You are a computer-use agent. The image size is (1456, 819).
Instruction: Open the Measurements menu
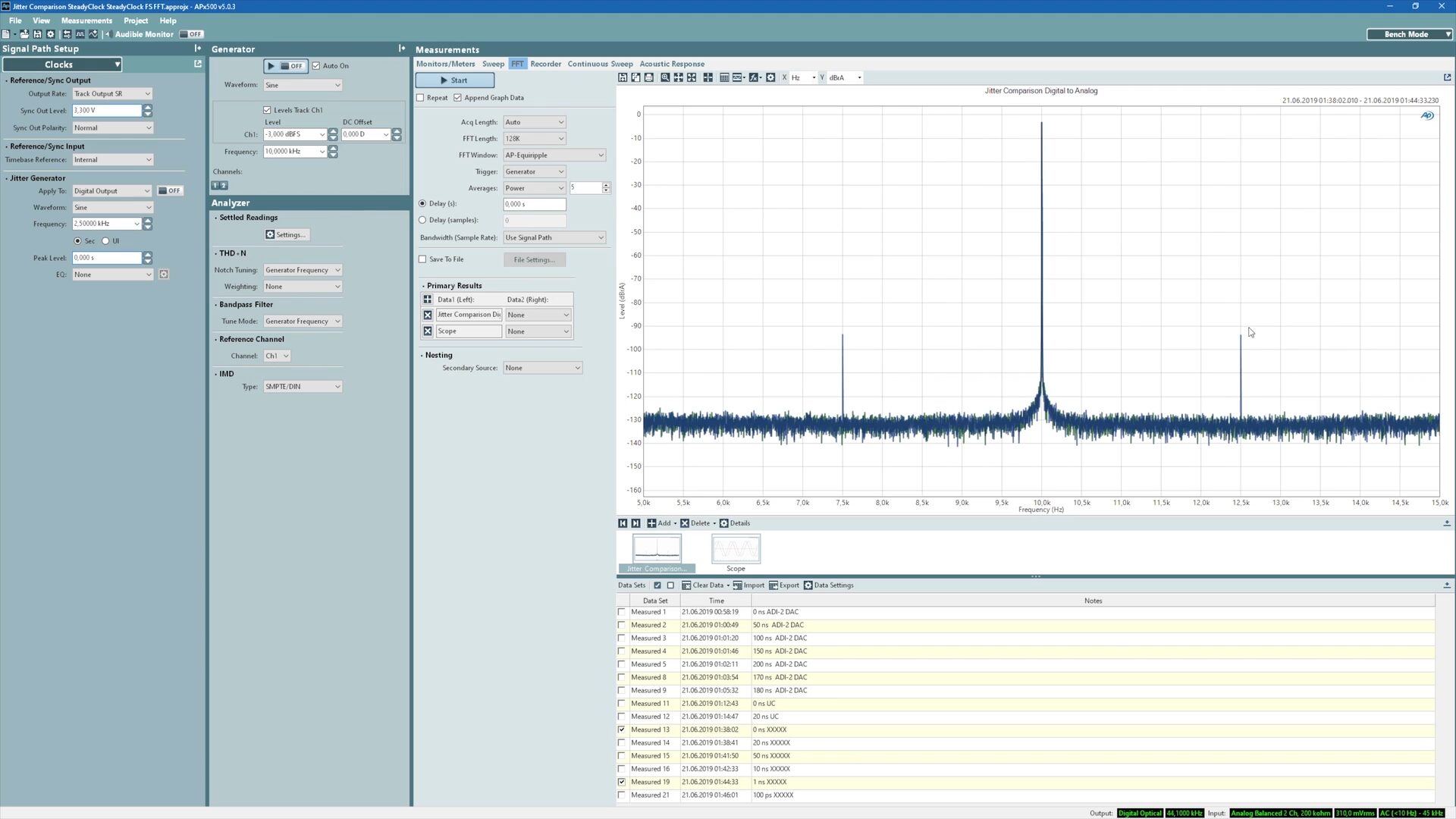(x=86, y=20)
